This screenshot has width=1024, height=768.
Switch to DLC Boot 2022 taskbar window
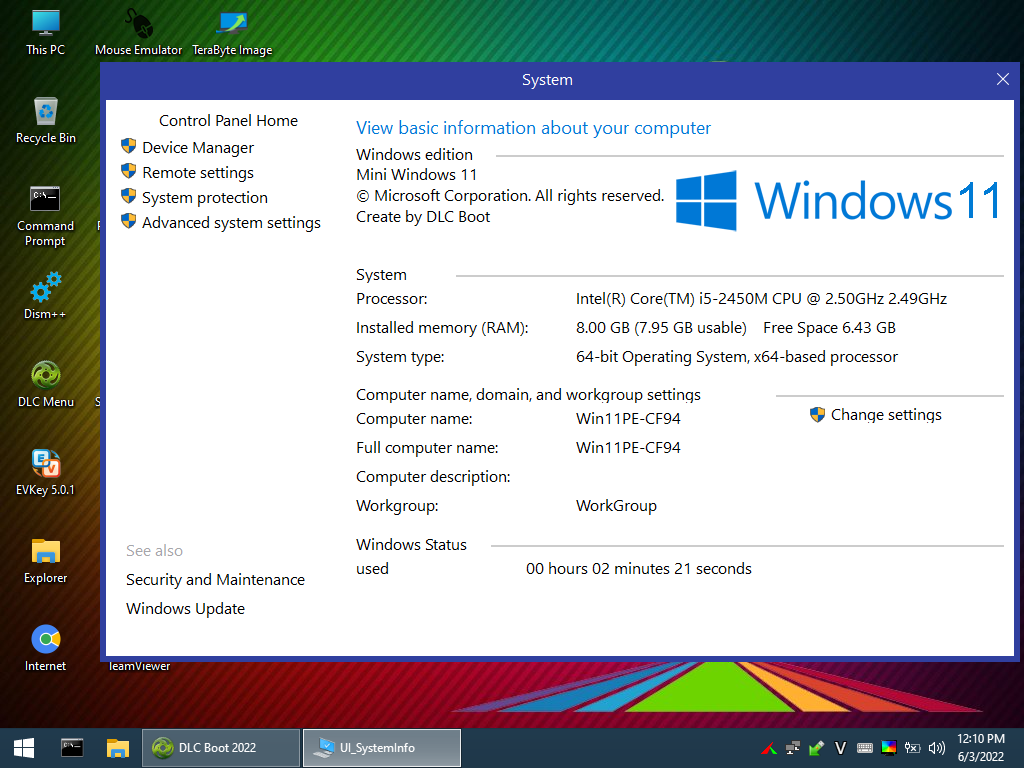tap(221, 748)
